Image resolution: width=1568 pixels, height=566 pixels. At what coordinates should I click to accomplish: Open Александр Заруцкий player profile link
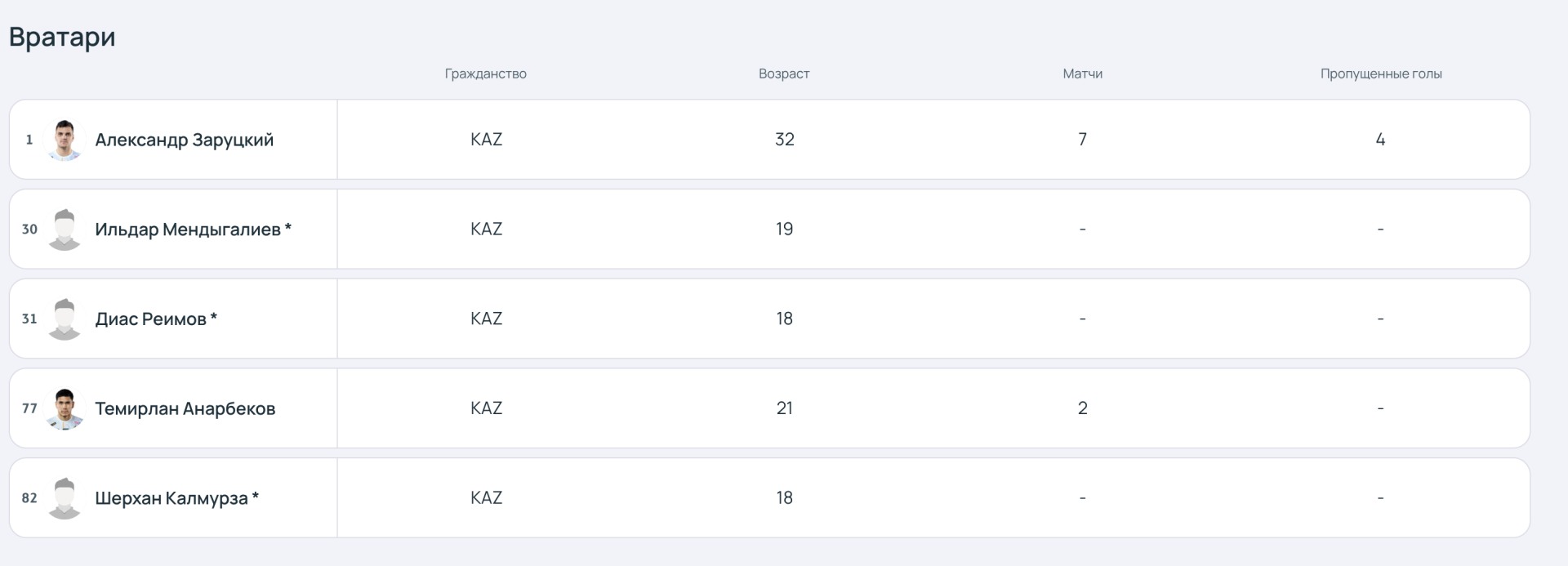click(184, 140)
